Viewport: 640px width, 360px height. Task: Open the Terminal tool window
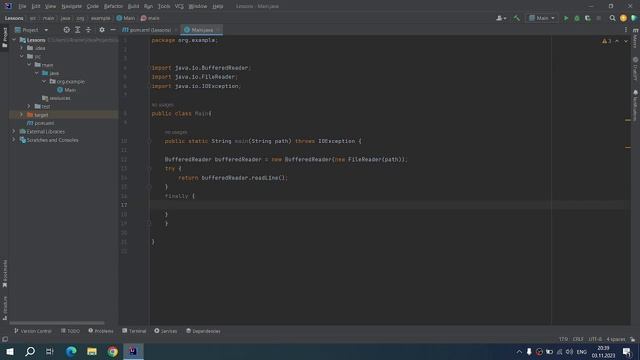coord(134,331)
